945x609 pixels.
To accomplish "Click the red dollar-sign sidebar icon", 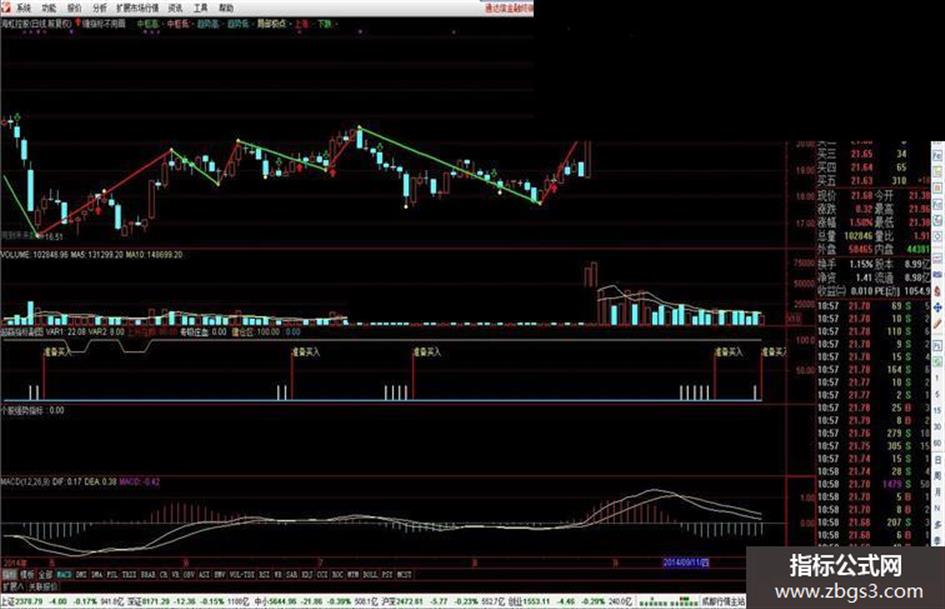I will pyautogui.click(x=938, y=291).
